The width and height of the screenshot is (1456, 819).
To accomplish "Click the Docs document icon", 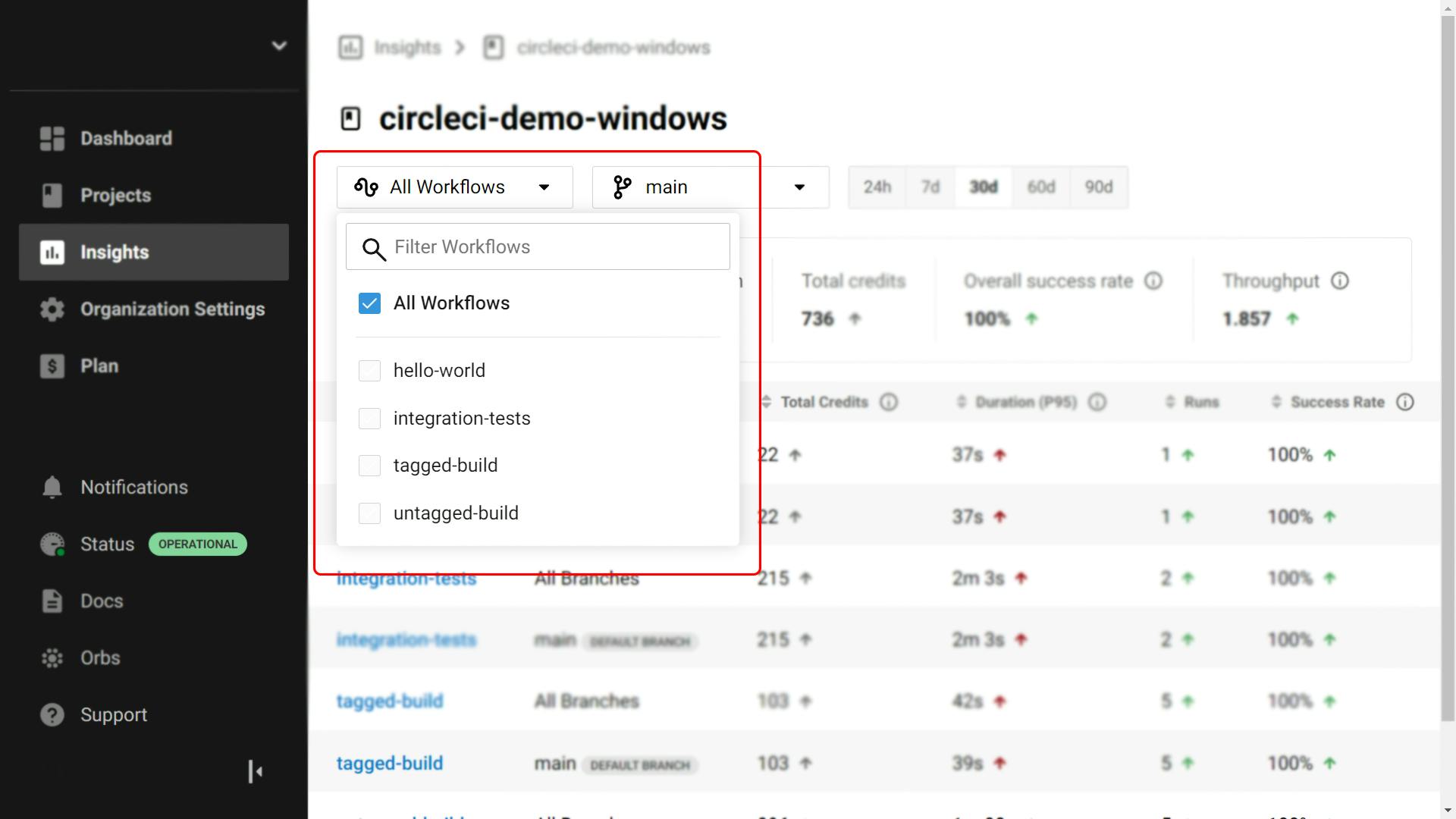I will point(51,601).
